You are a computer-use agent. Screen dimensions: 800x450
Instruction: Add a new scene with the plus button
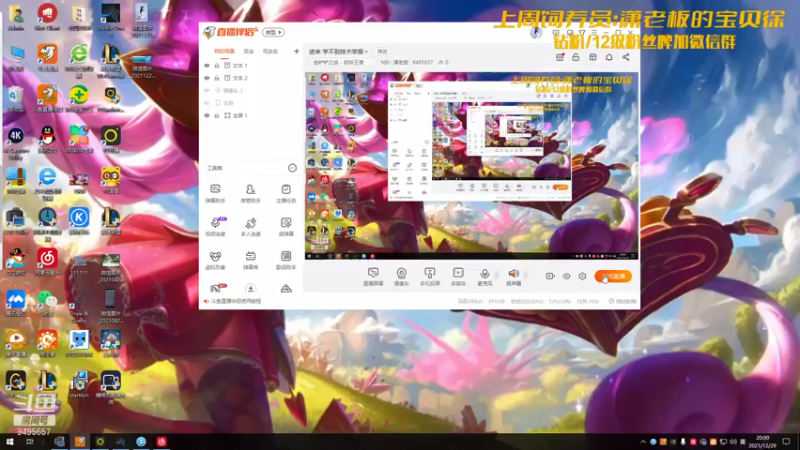click(296, 52)
